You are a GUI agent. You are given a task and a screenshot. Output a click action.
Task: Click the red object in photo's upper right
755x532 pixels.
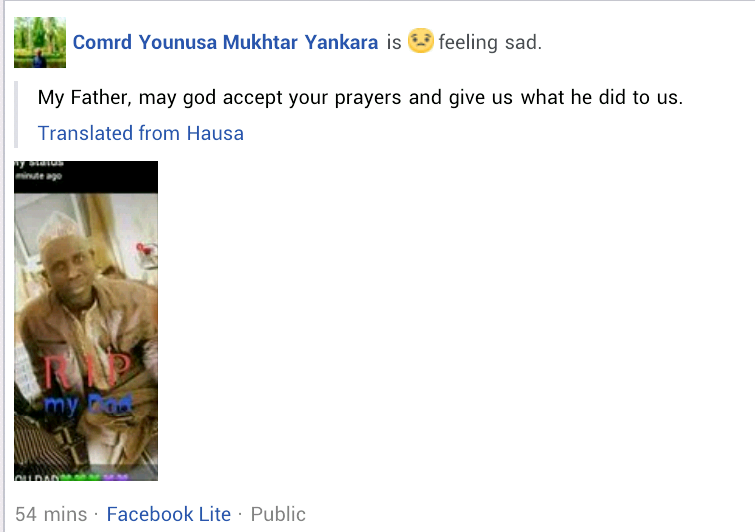click(144, 250)
